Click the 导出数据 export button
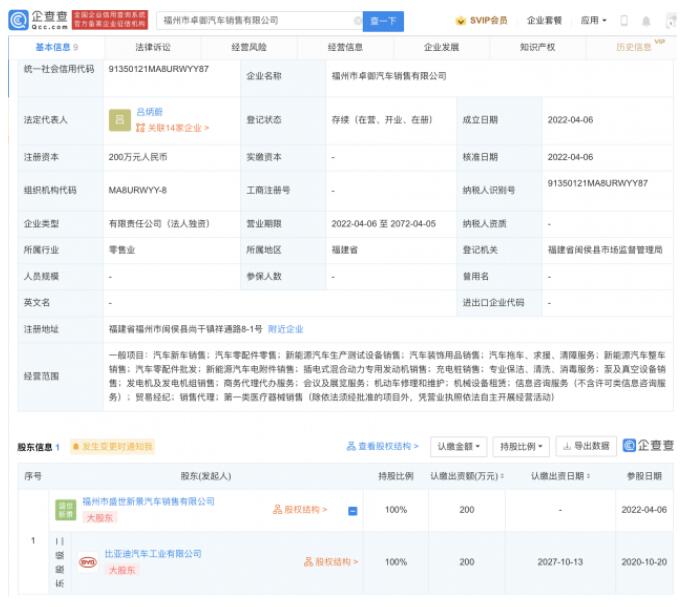The height and width of the screenshot is (607, 686). (585, 446)
